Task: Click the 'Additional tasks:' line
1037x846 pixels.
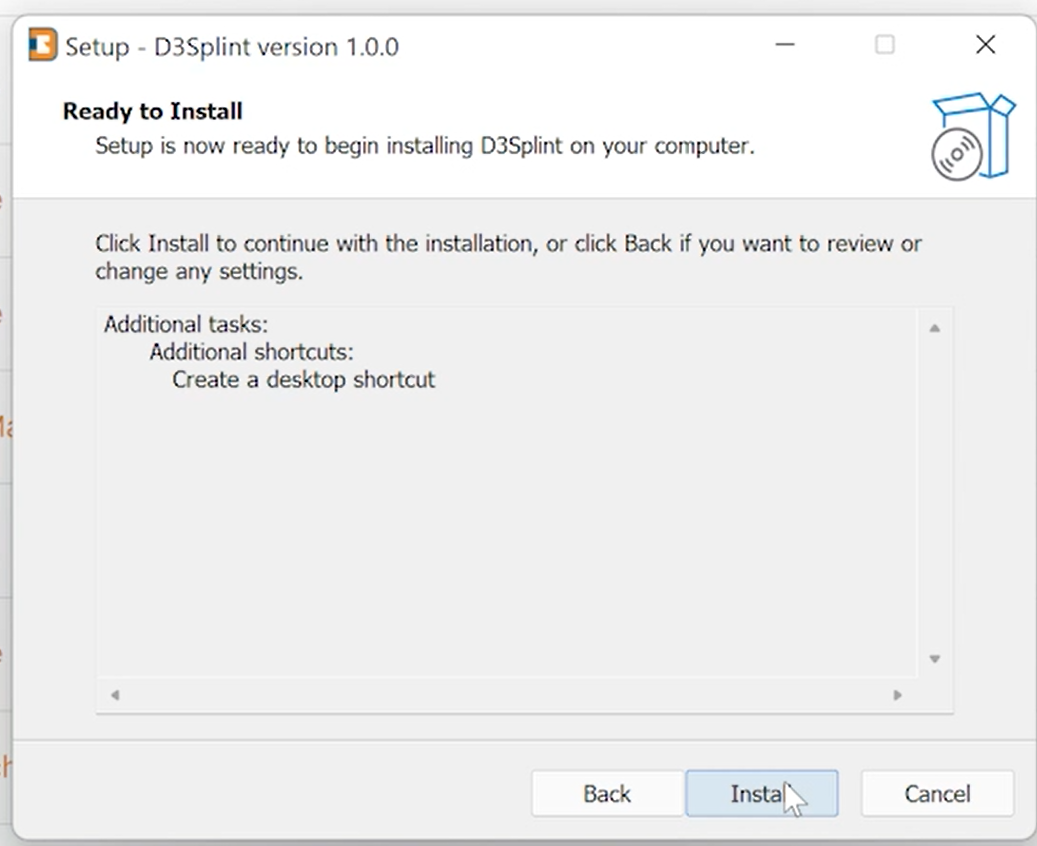Action: 186,324
